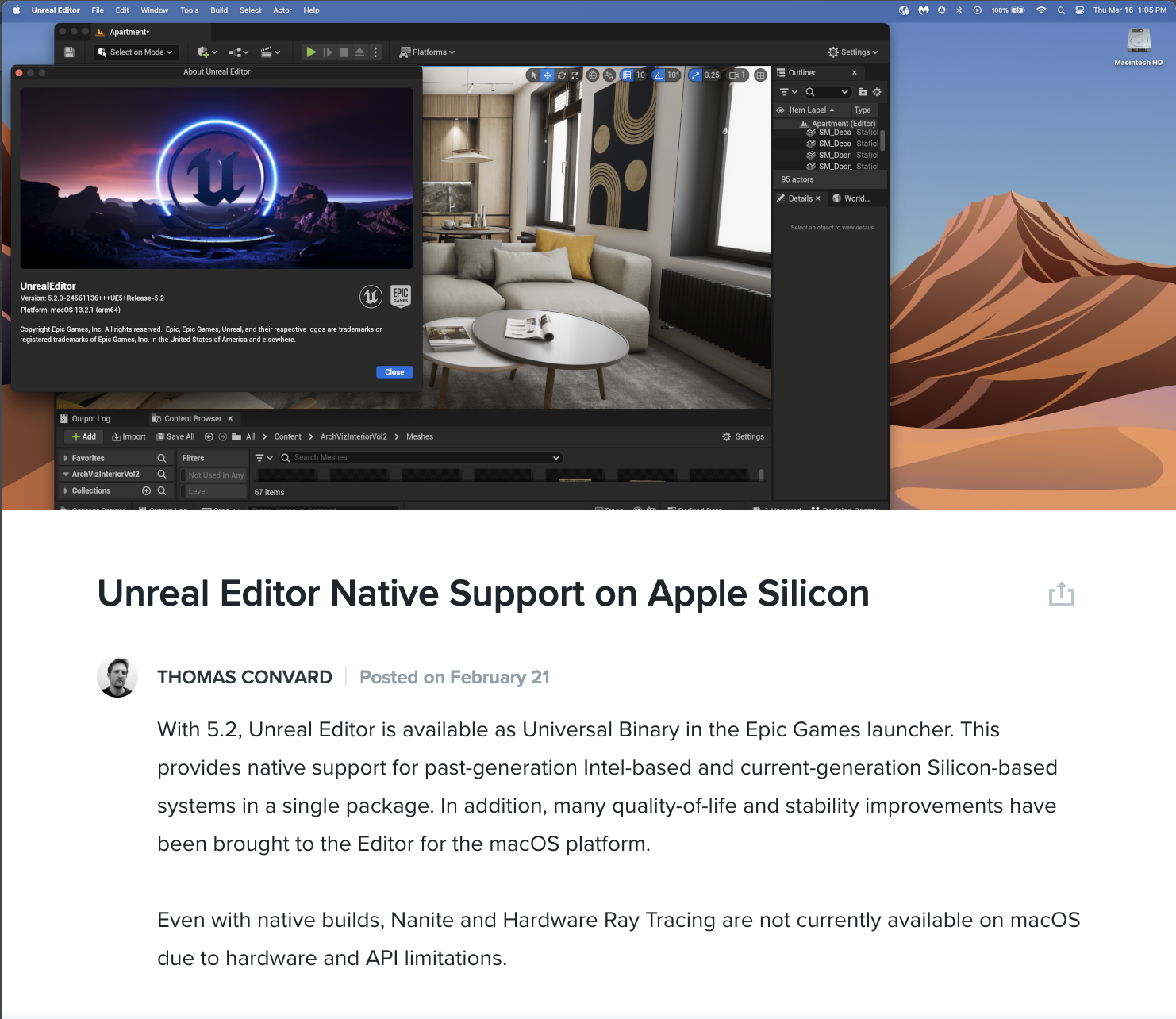The width and height of the screenshot is (1176, 1019).
Task: Open the Build menu in menu bar
Action: tap(219, 10)
